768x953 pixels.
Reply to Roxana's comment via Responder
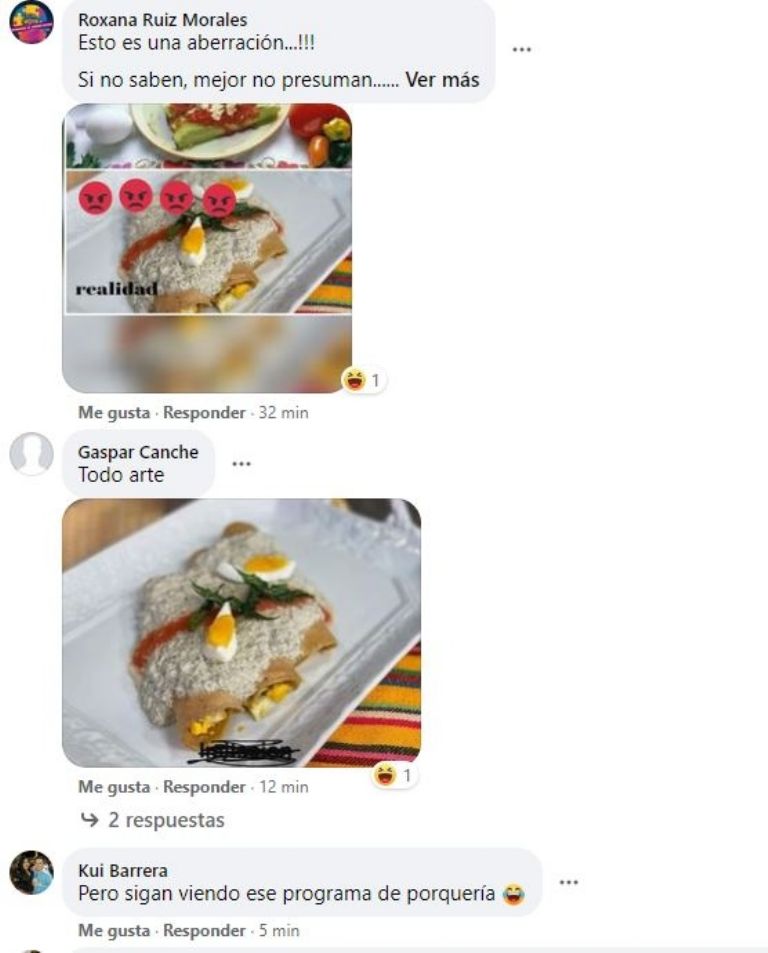pyautogui.click(x=204, y=413)
